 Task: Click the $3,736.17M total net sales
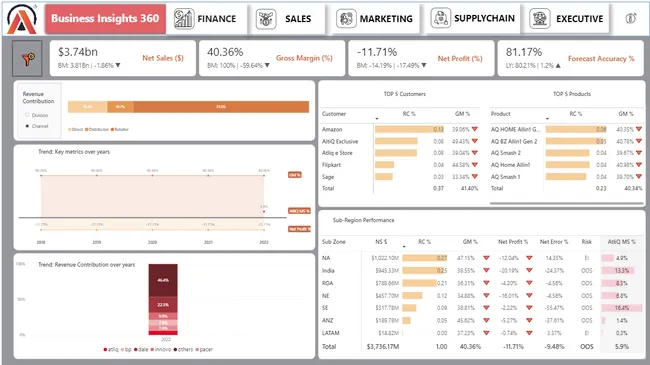[x=383, y=346]
